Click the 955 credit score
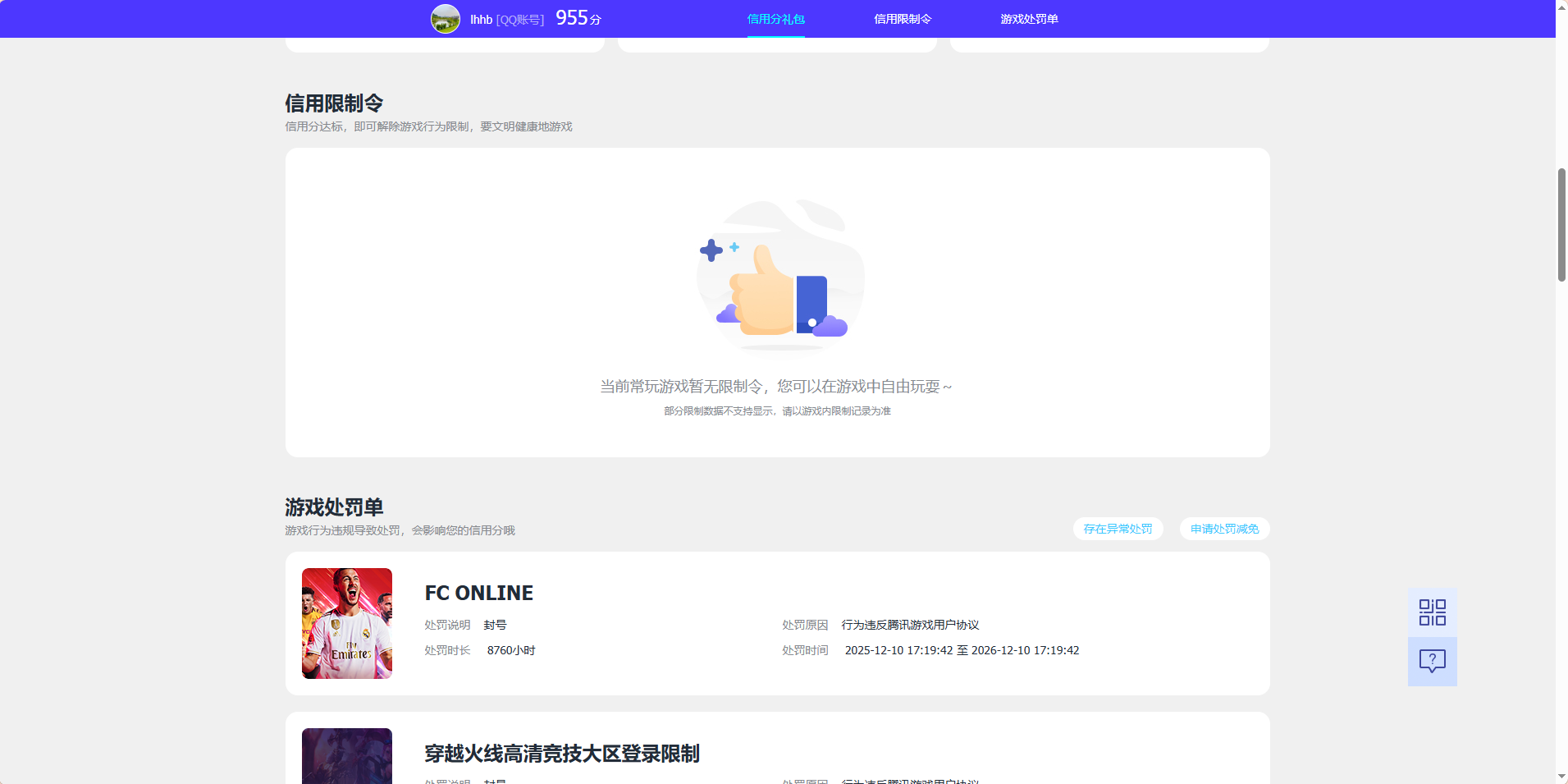Image resolution: width=1568 pixels, height=784 pixels. tap(572, 18)
